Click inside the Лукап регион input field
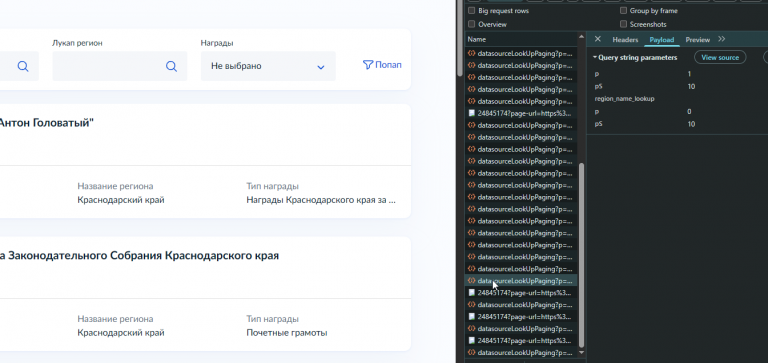768x363 pixels. (108, 66)
